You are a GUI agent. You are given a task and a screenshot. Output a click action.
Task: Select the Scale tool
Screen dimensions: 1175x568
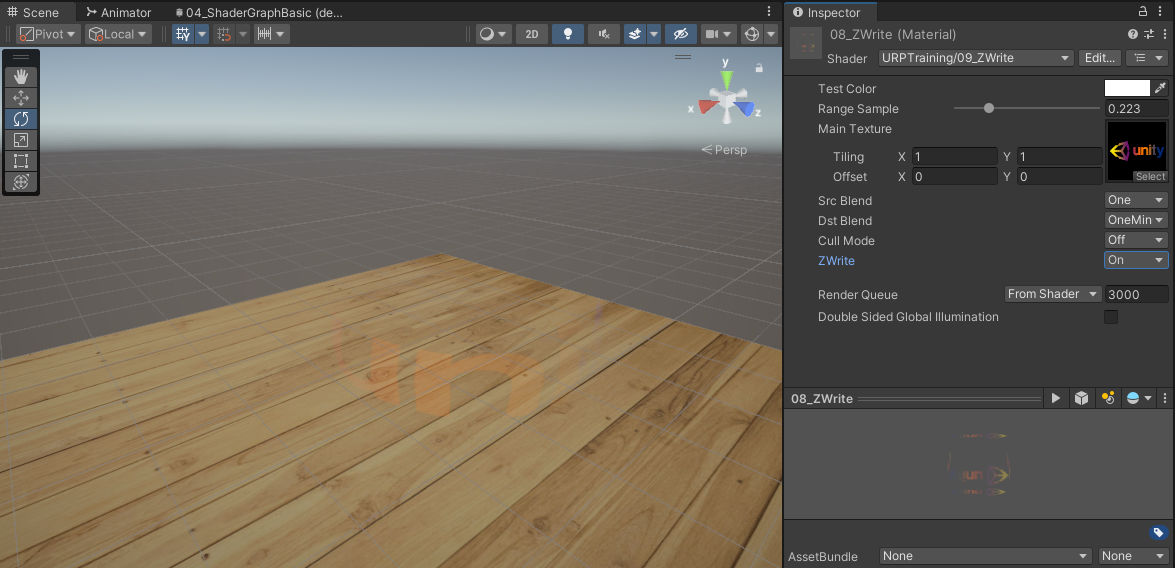[x=21, y=139]
